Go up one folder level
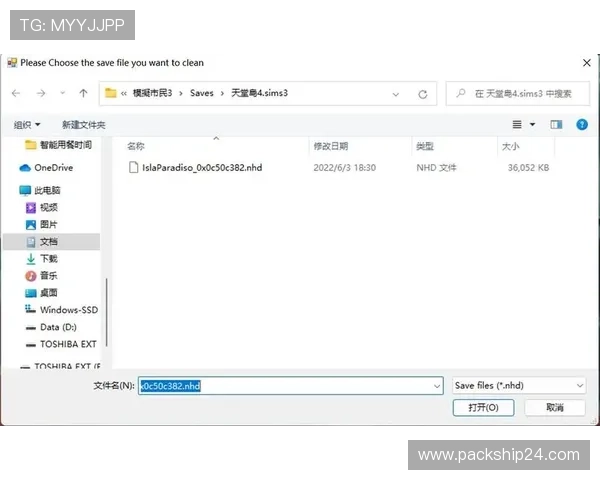This screenshot has width=600, height=480. tap(83, 93)
